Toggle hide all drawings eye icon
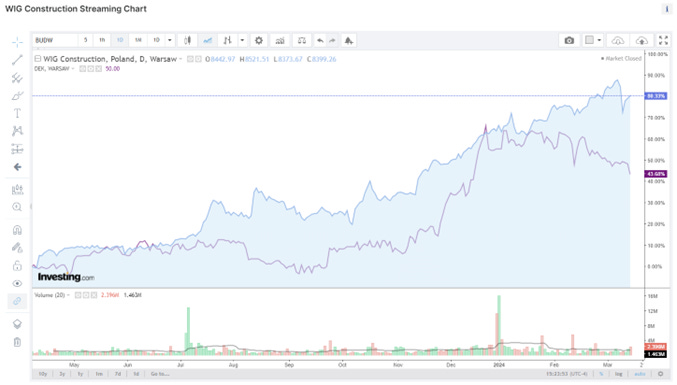The image size is (677, 385). [17, 284]
